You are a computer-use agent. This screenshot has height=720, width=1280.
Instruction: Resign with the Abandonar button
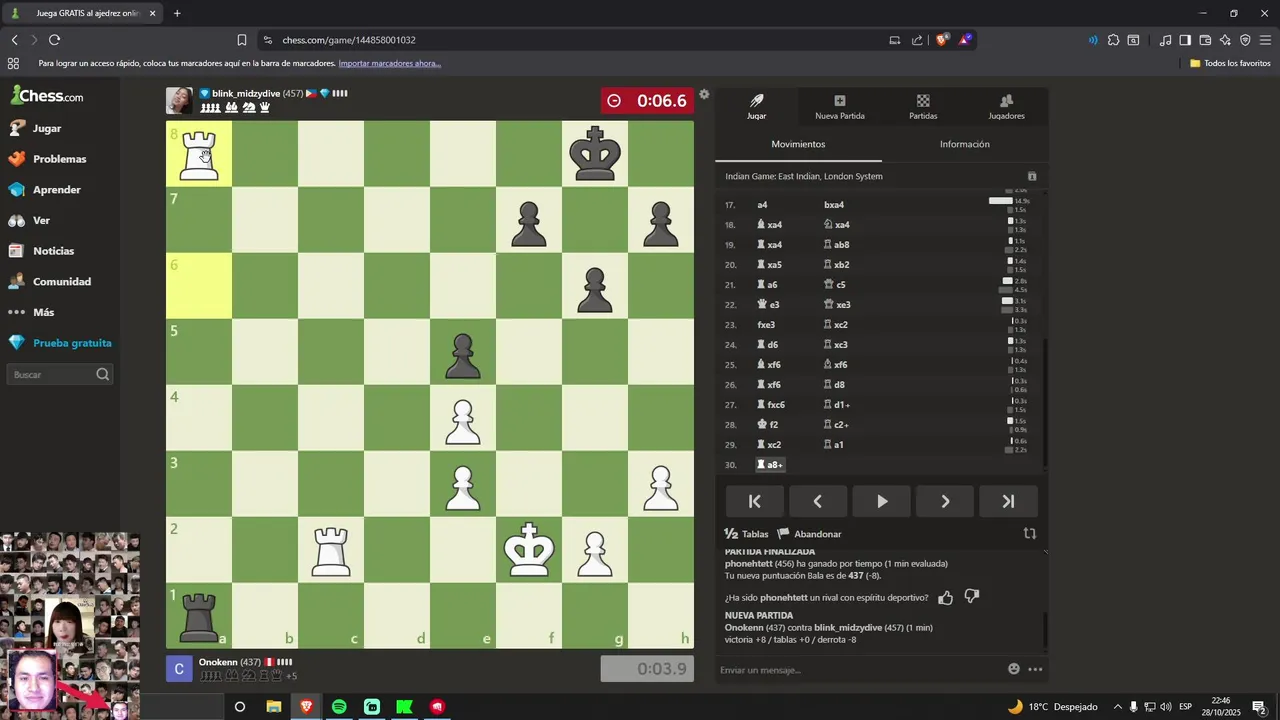point(810,534)
